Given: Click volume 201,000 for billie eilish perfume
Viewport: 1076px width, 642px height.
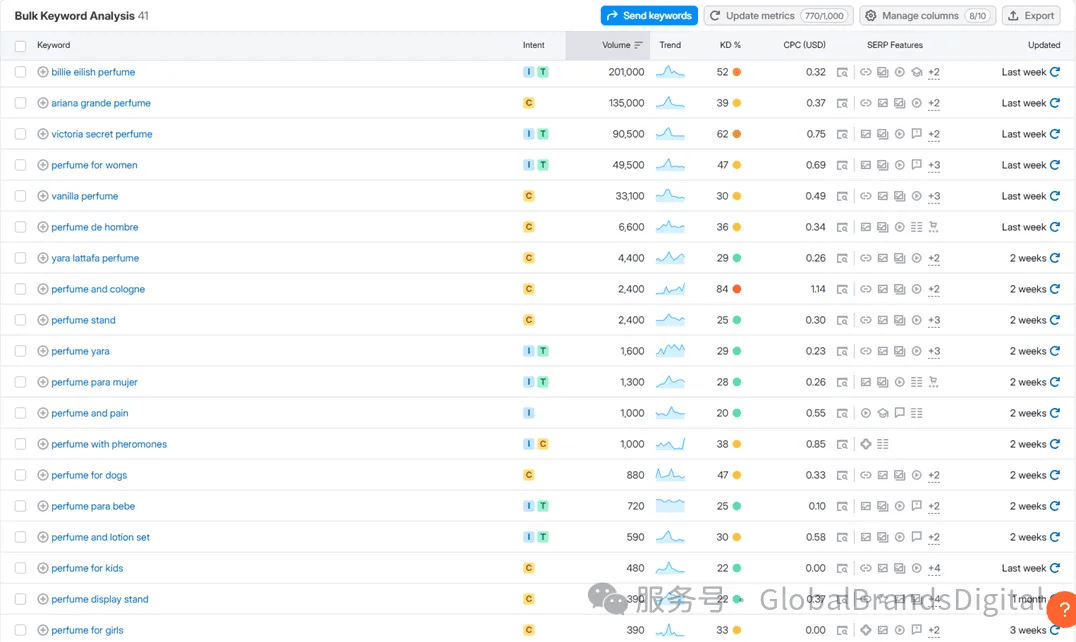Looking at the screenshot, I should click(627, 72).
